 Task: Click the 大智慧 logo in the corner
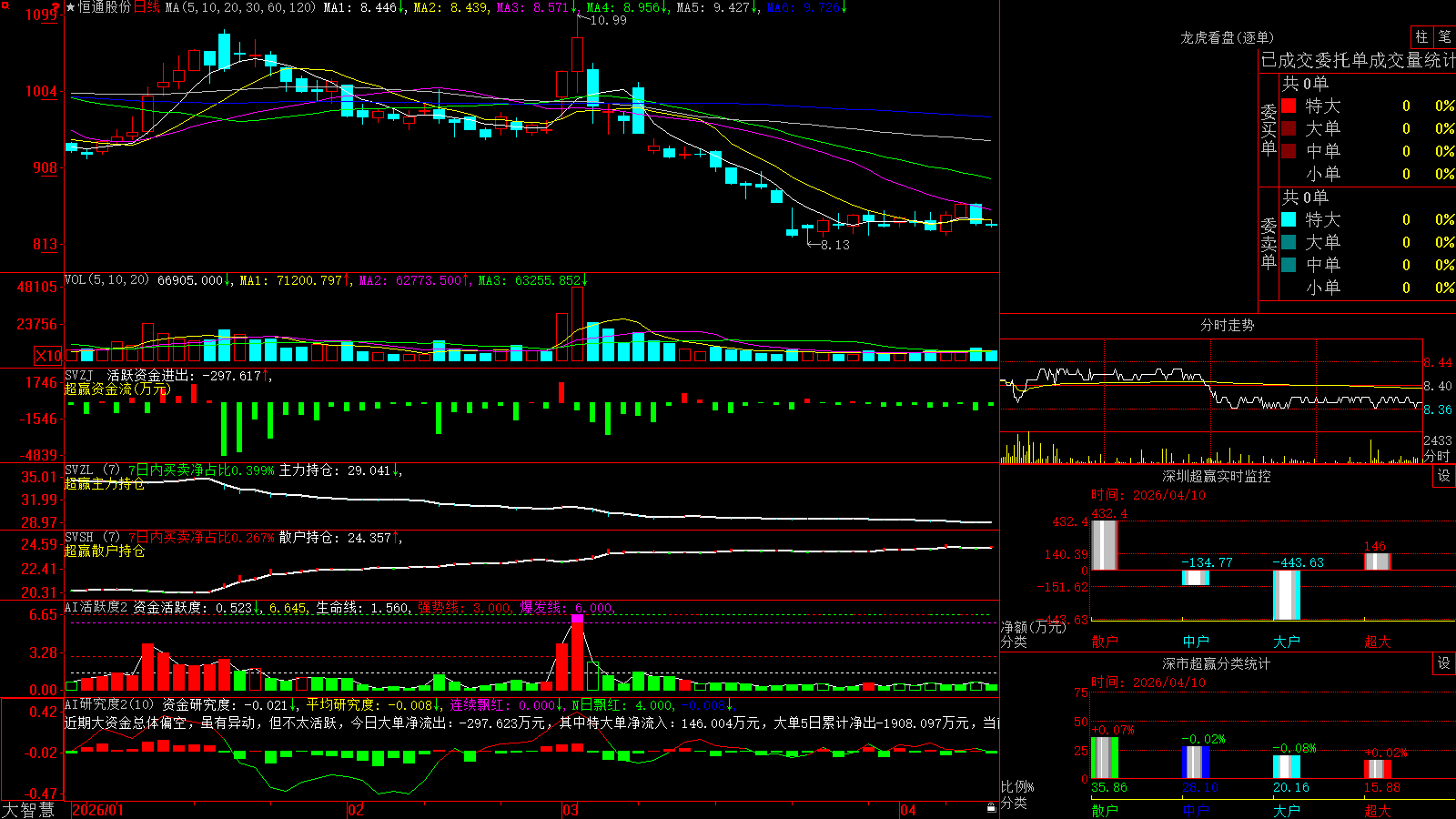[28, 810]
